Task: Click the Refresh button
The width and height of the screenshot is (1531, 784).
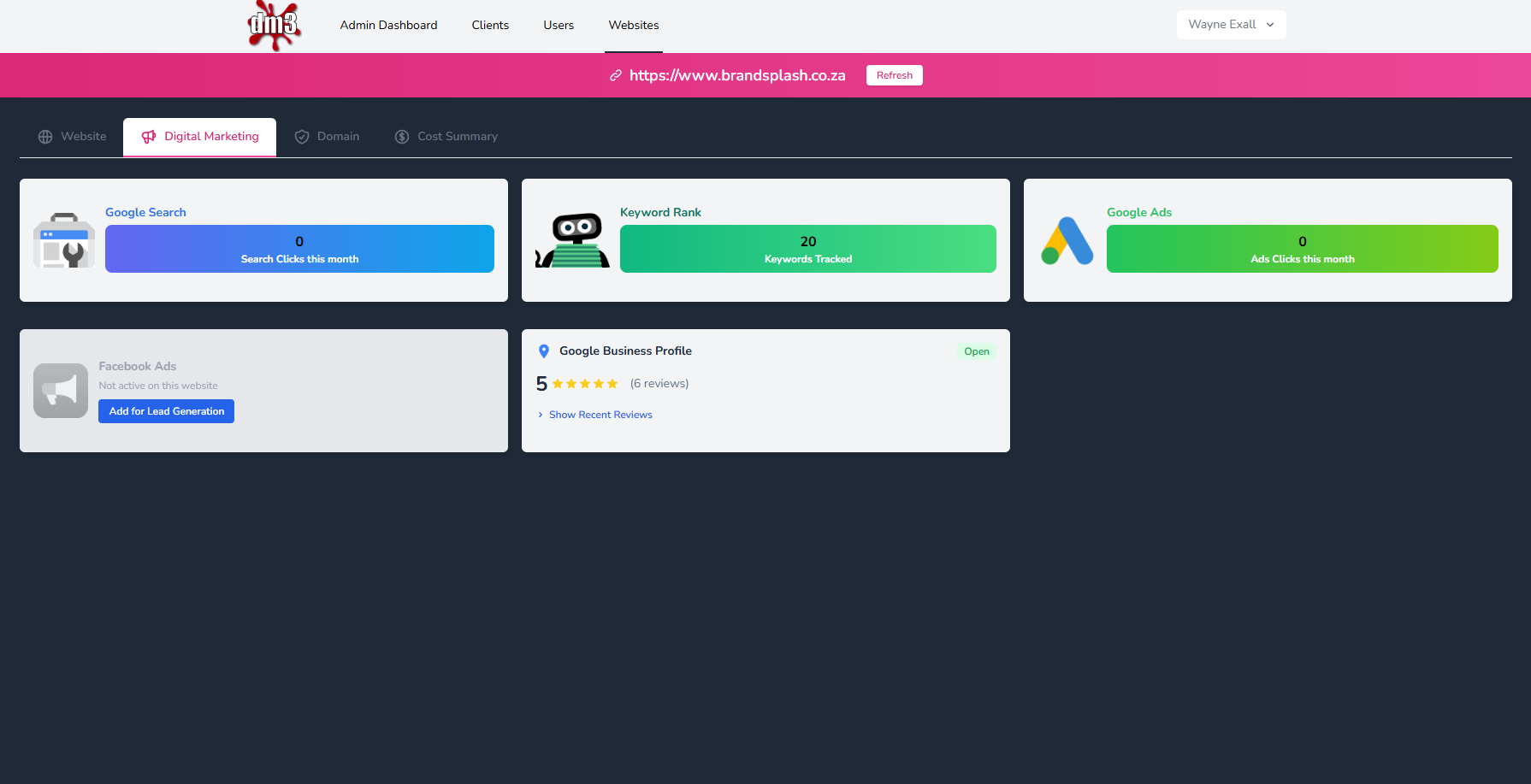Action: (x=895, y=75)
